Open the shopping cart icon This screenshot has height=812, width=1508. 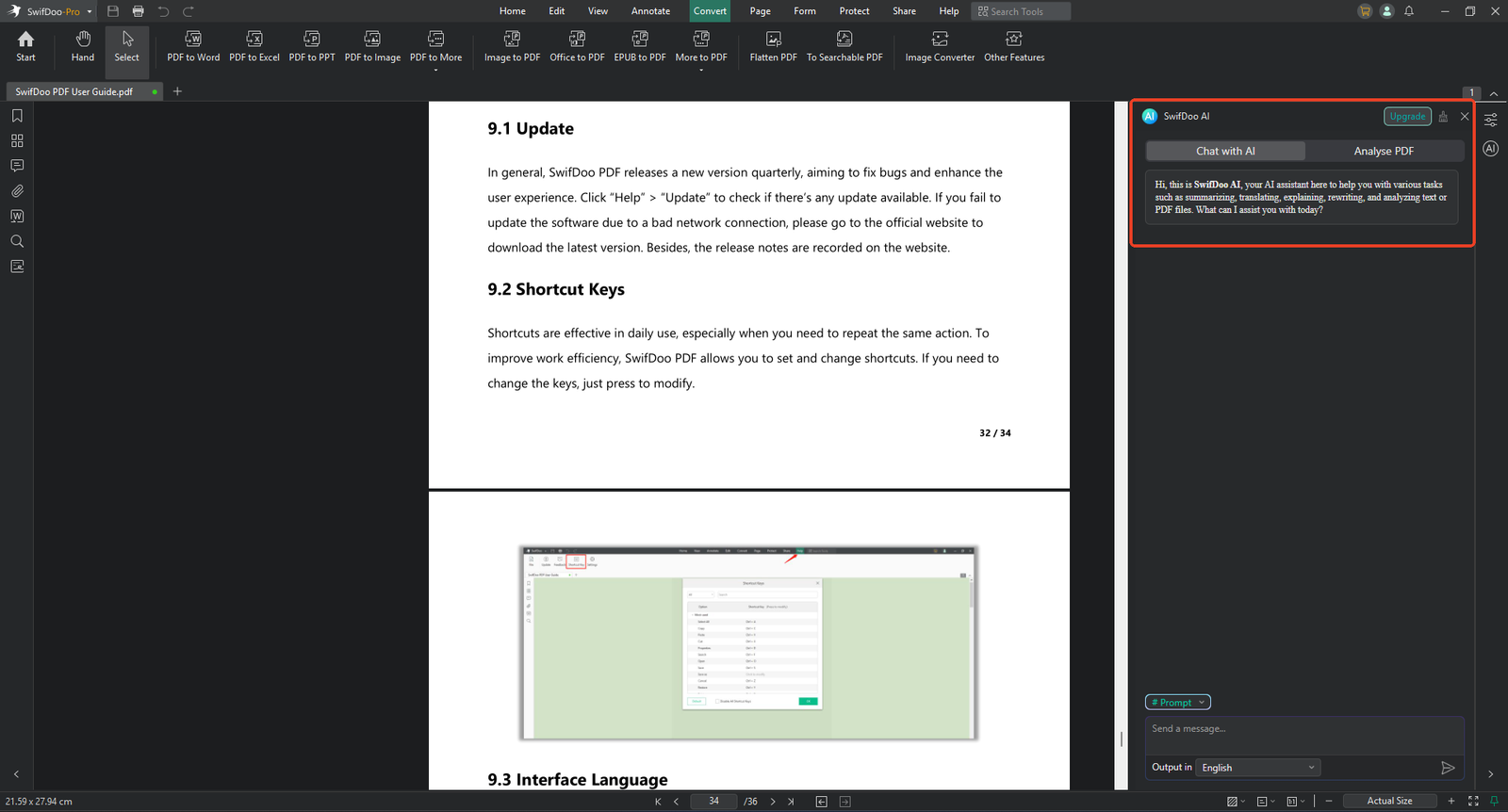tap(1365, 11)
